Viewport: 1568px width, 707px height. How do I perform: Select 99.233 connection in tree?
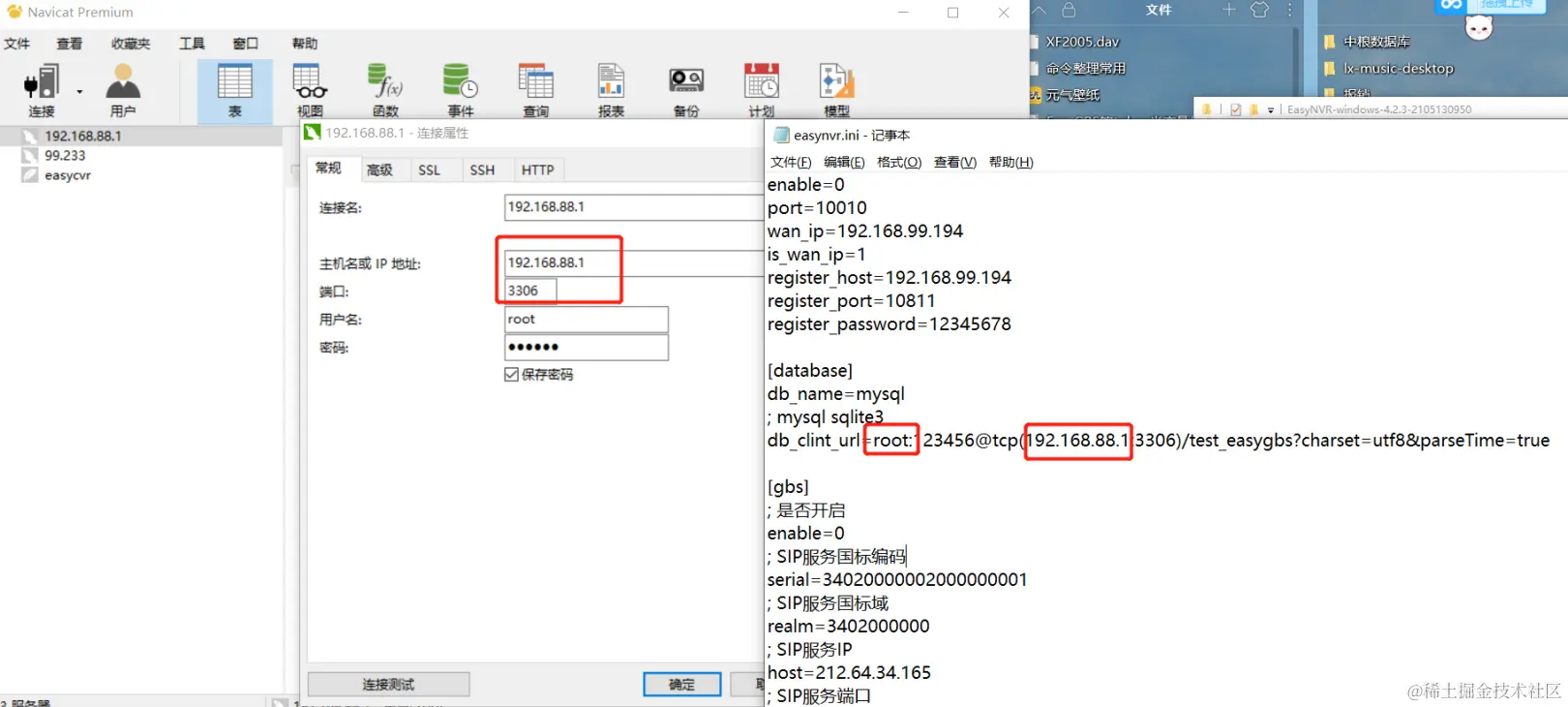pos(65,155)
